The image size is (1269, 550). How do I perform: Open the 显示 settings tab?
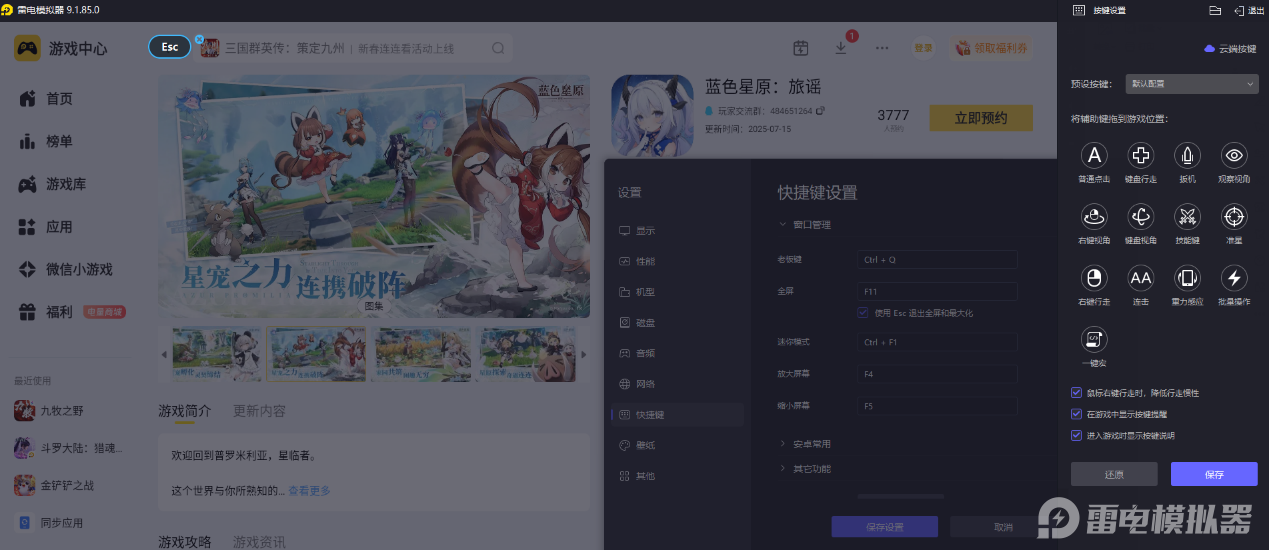click(x=677, y=231)
